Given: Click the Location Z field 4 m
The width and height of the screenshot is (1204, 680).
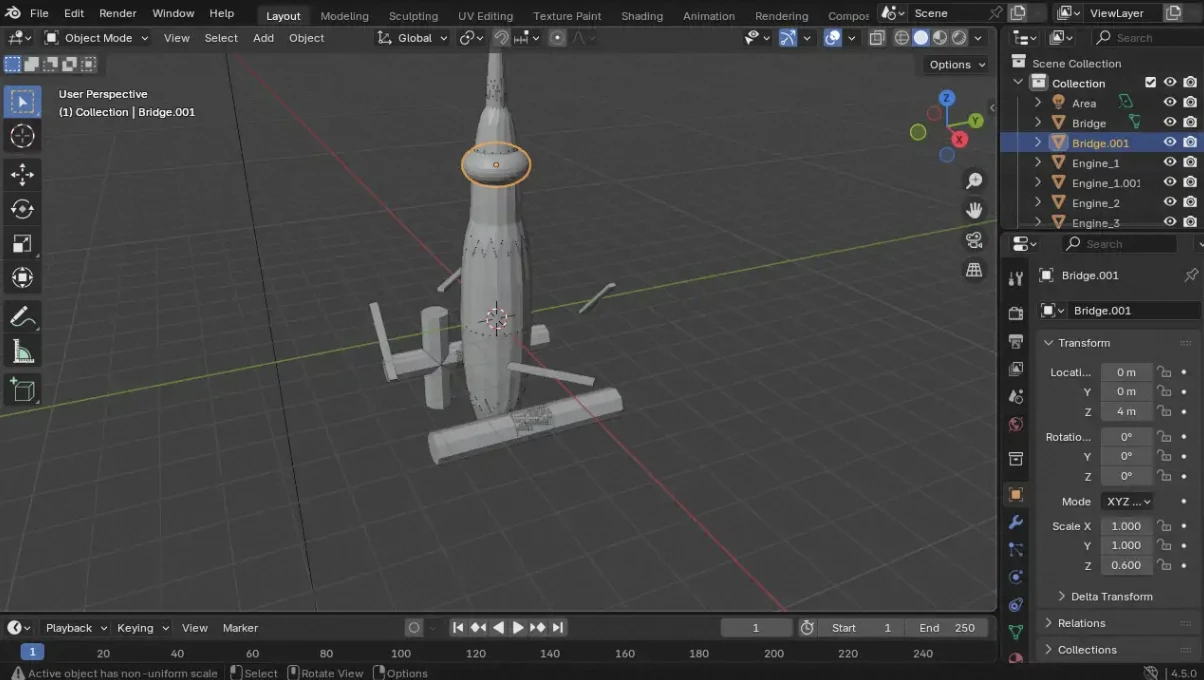Looking at the screenshot, I should click(1126, 411).
